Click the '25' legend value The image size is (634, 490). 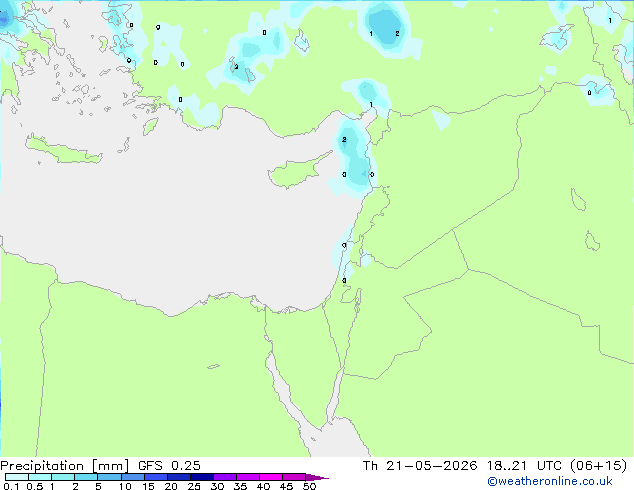(194, 486)
